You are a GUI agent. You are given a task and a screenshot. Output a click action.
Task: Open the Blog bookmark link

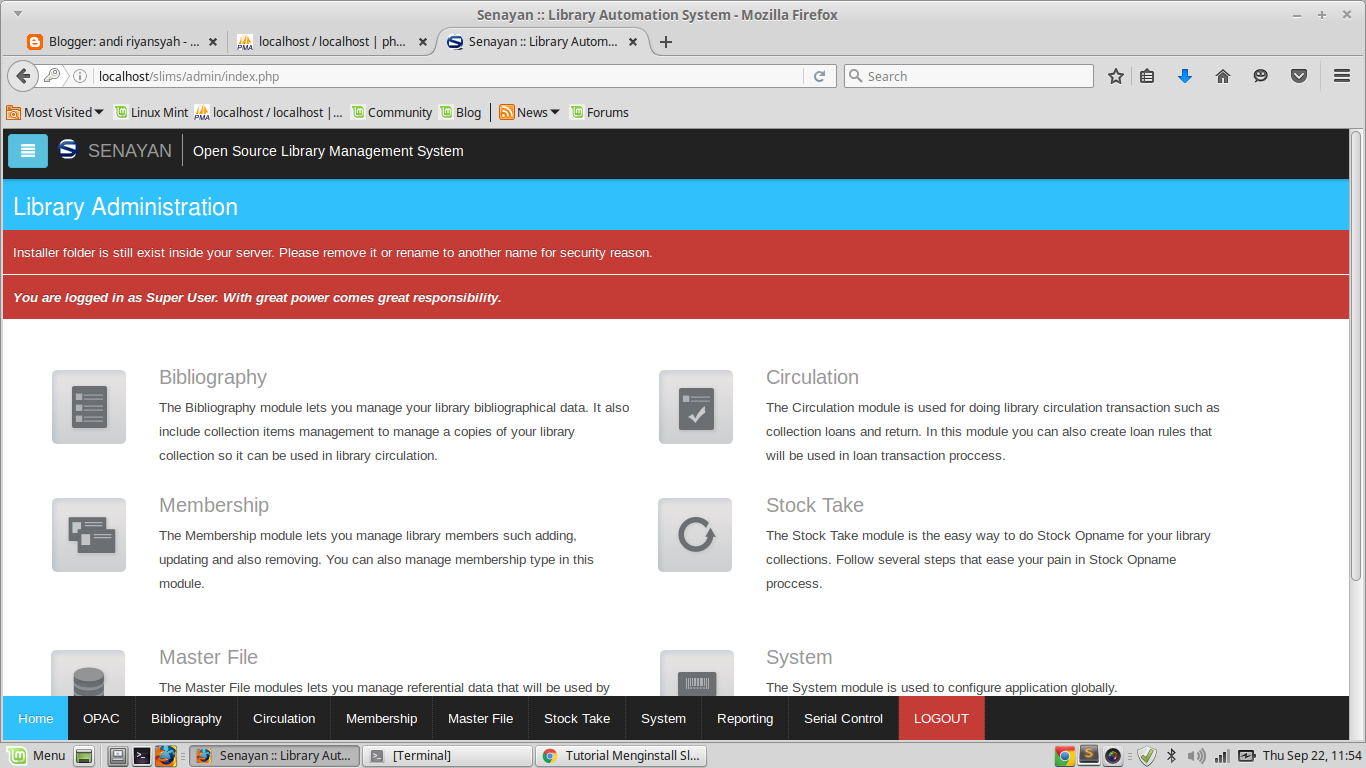pos(460,112)
